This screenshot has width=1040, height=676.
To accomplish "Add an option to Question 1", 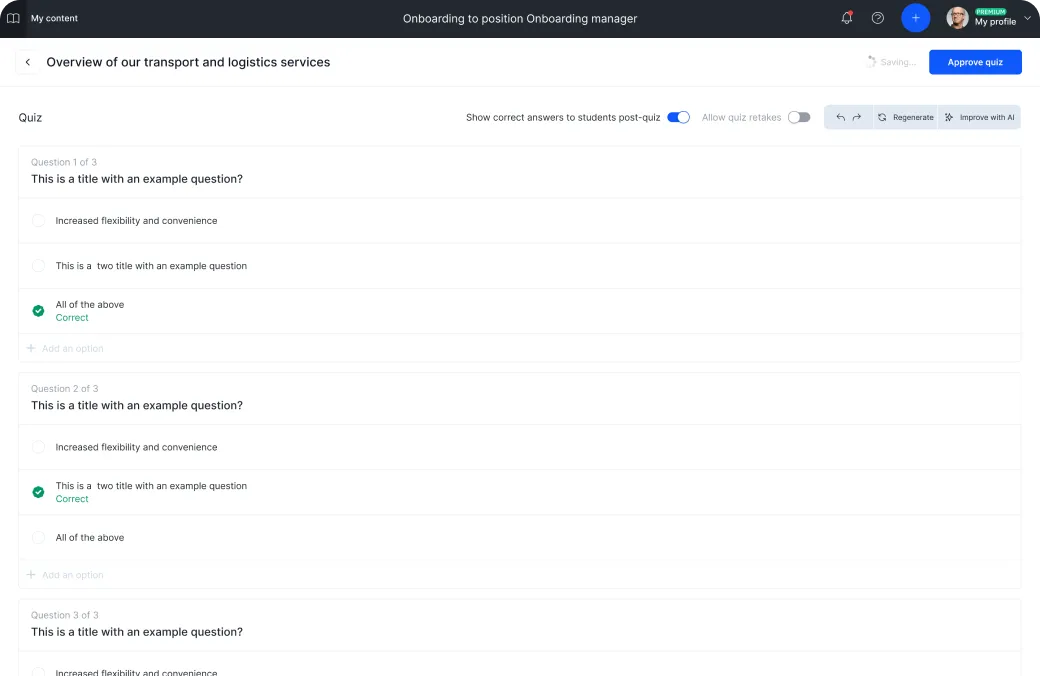I will pos(72,349).
